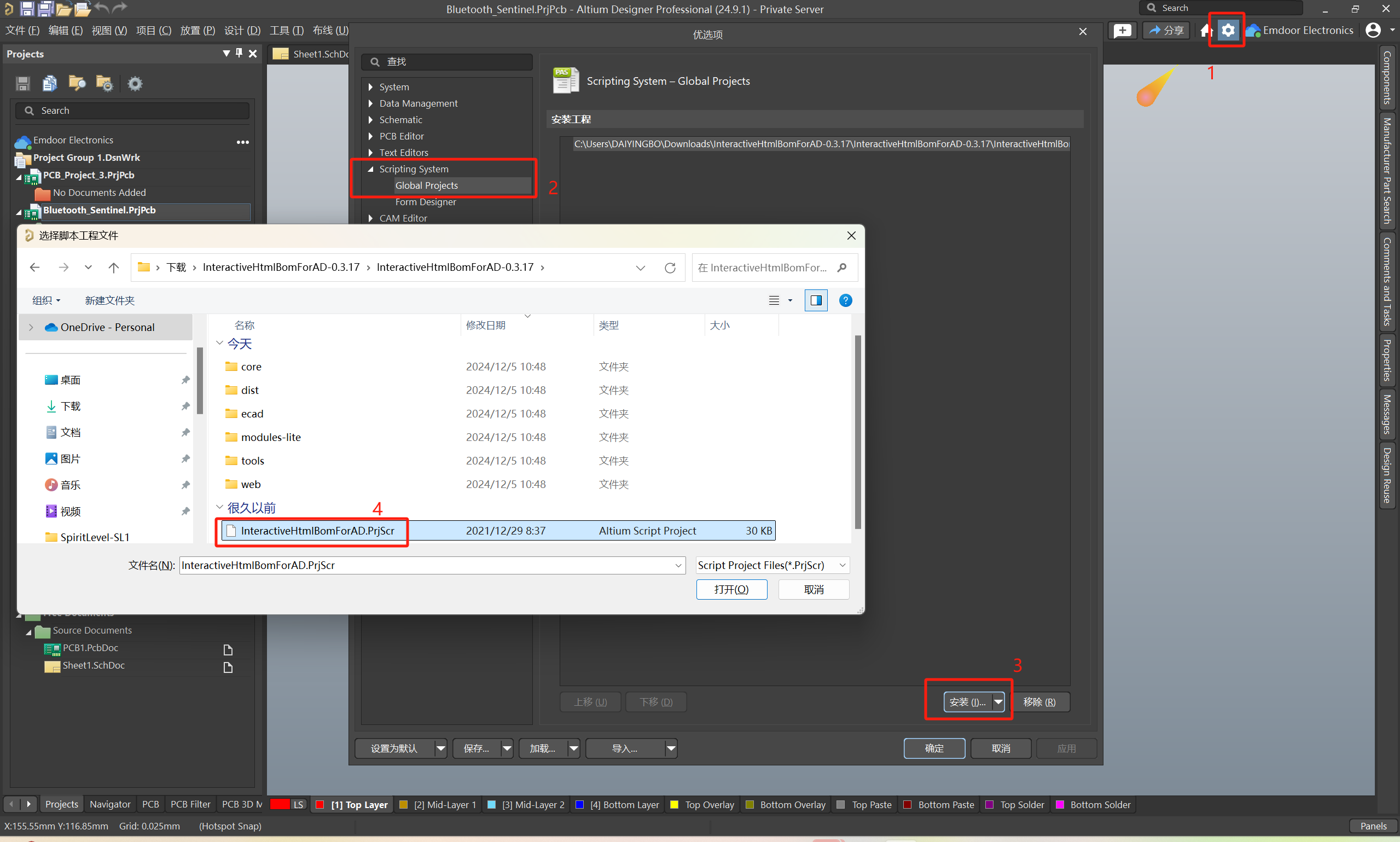Click the 打开(O) button
Viewport: 1400px width, 842px height.
pyautogui.click(x=731, y=589)
